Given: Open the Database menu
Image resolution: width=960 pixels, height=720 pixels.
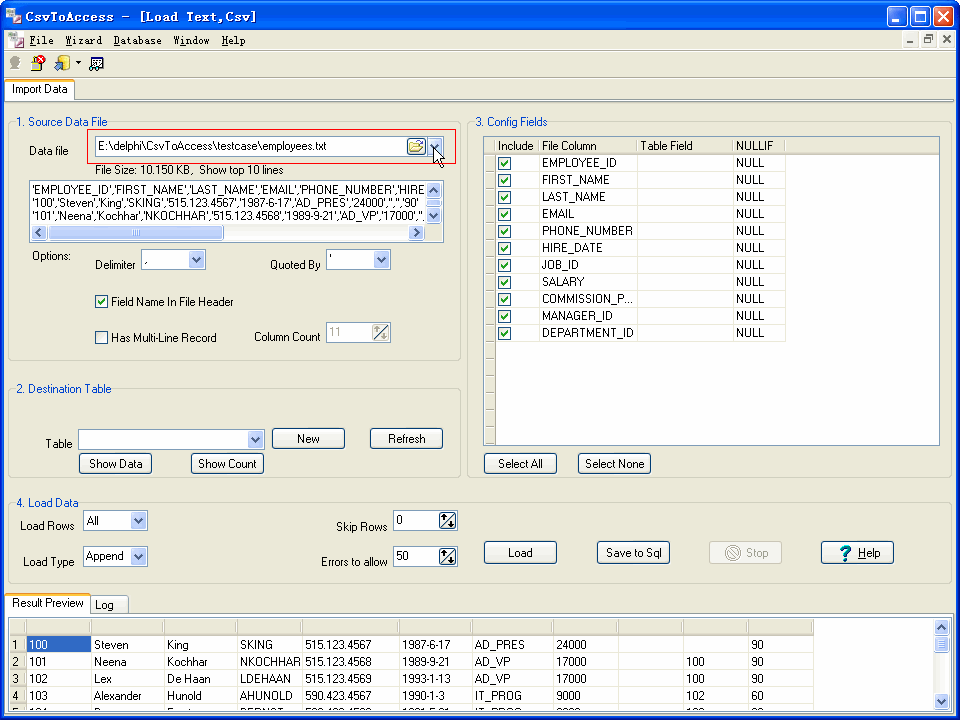Looking at the screenshot, I should tap(137, 40).
